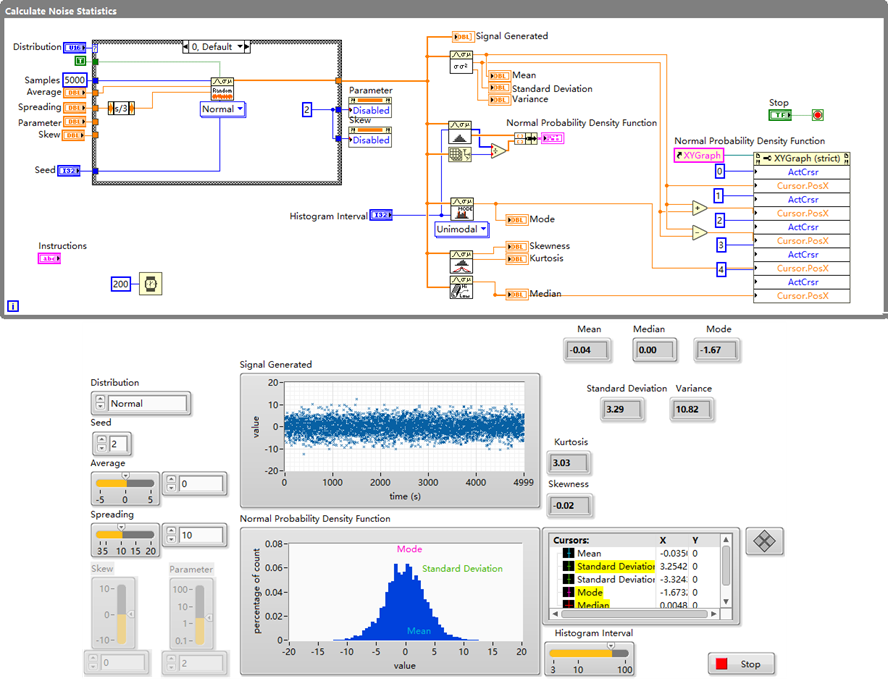Increment the Seed value with up arrow
This screenshot has height=681, width=888.
101,440
